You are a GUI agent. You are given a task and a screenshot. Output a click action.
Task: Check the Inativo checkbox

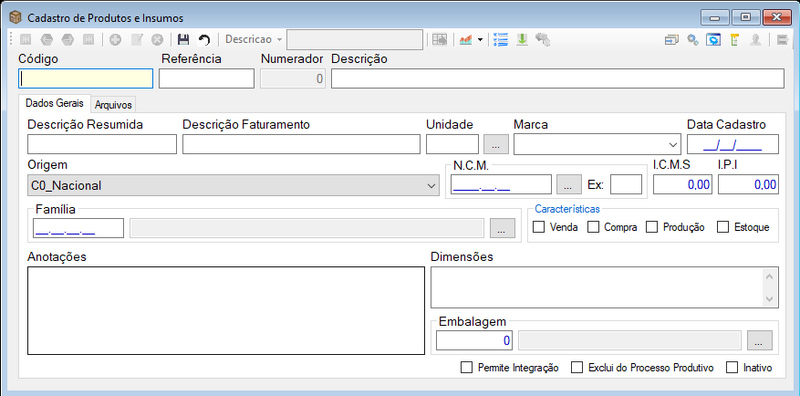[x=732, y=367]
